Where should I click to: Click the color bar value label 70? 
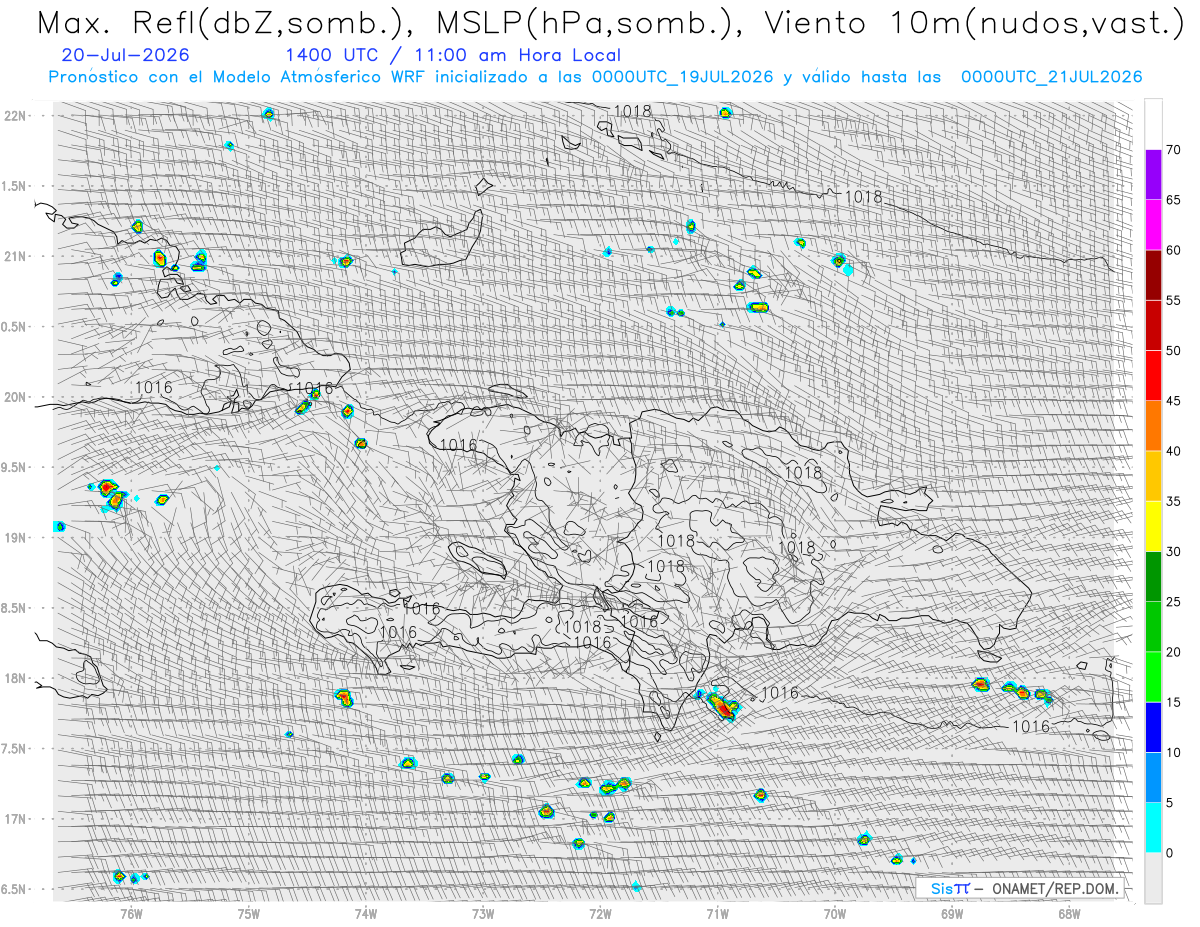tap(1173, 150)
